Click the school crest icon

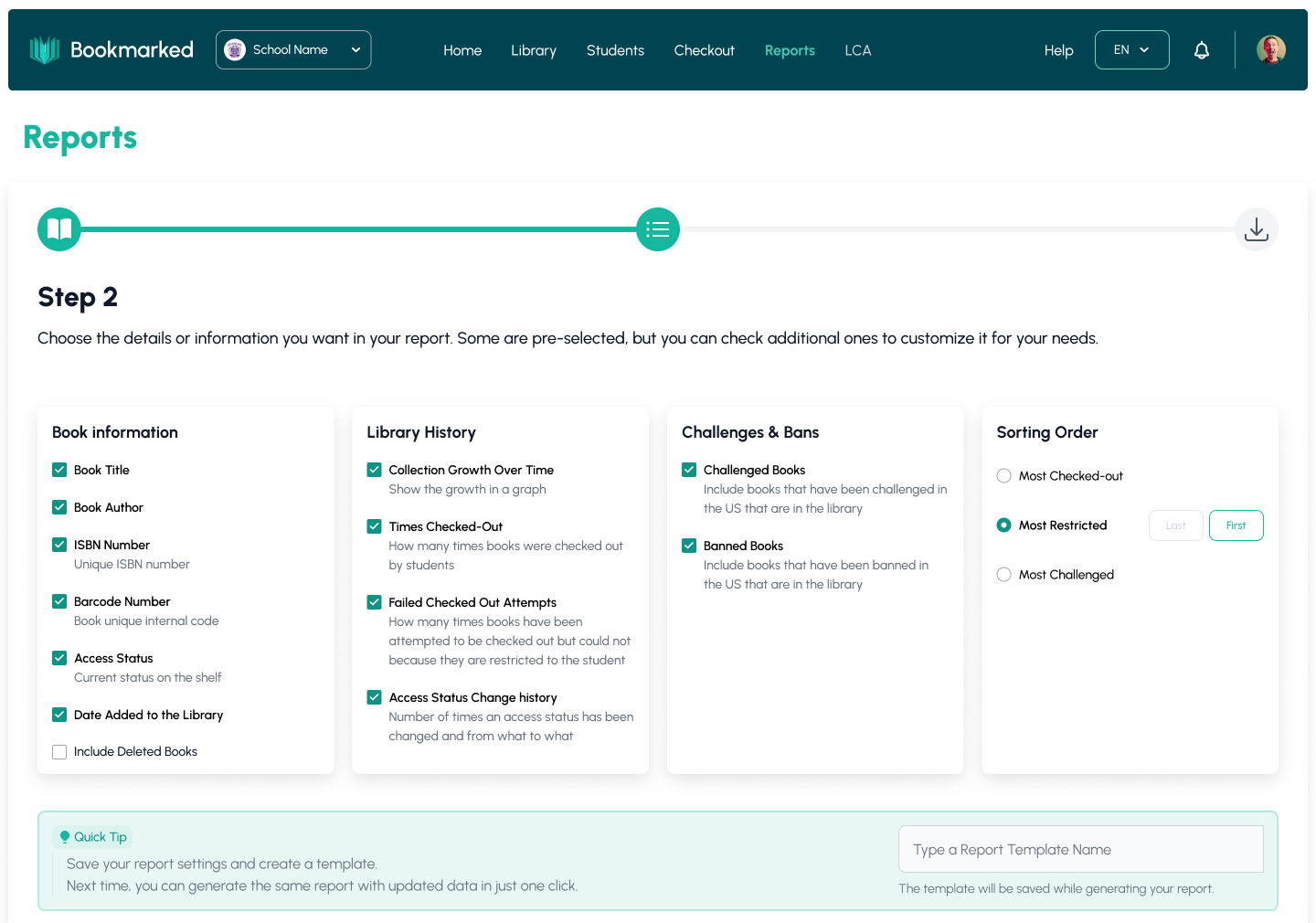point(235,50)
